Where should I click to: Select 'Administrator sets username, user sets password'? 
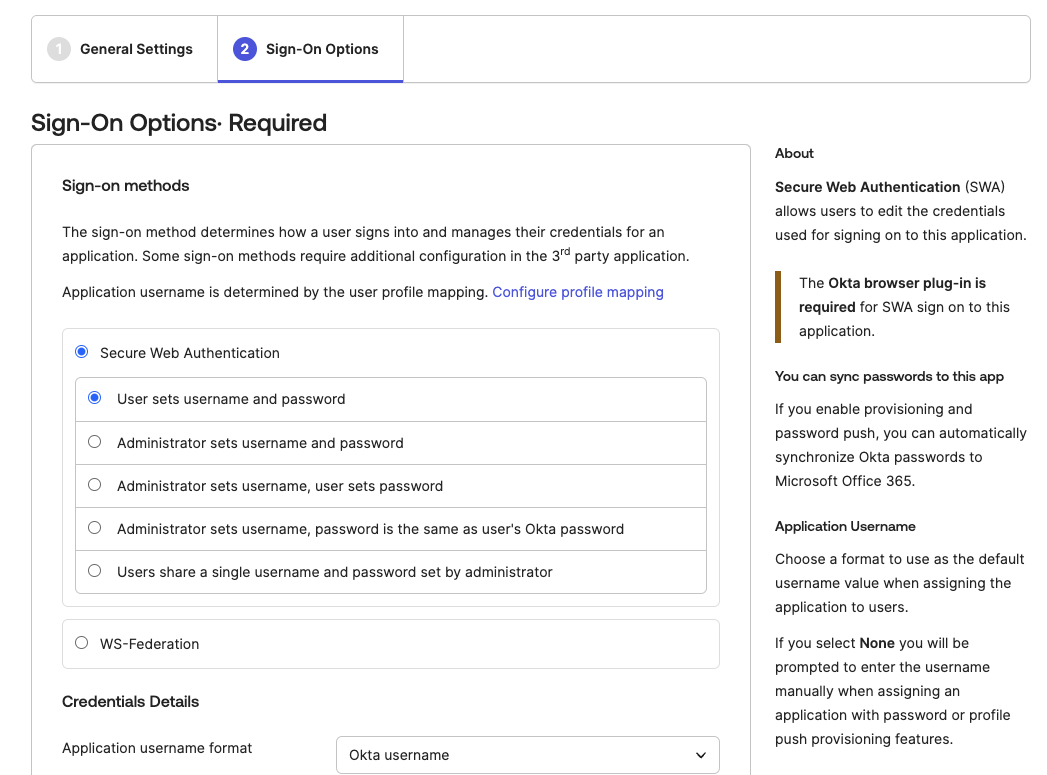tap(95, 484)
